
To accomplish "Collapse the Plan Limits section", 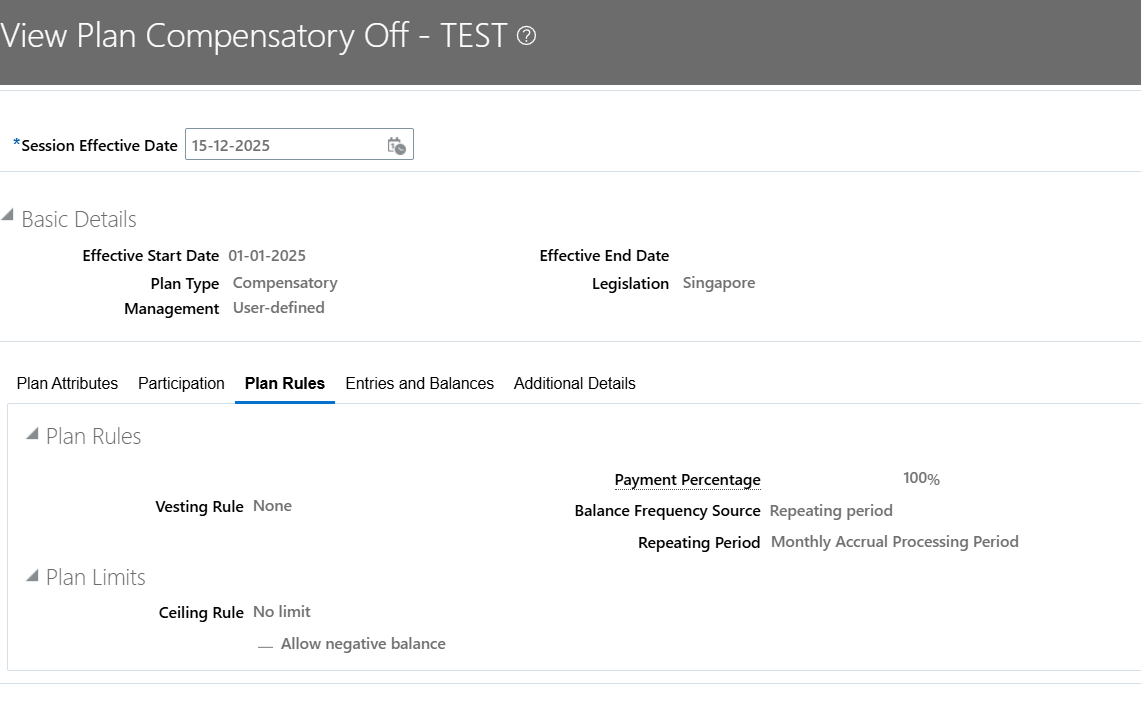I will [32, 575].
